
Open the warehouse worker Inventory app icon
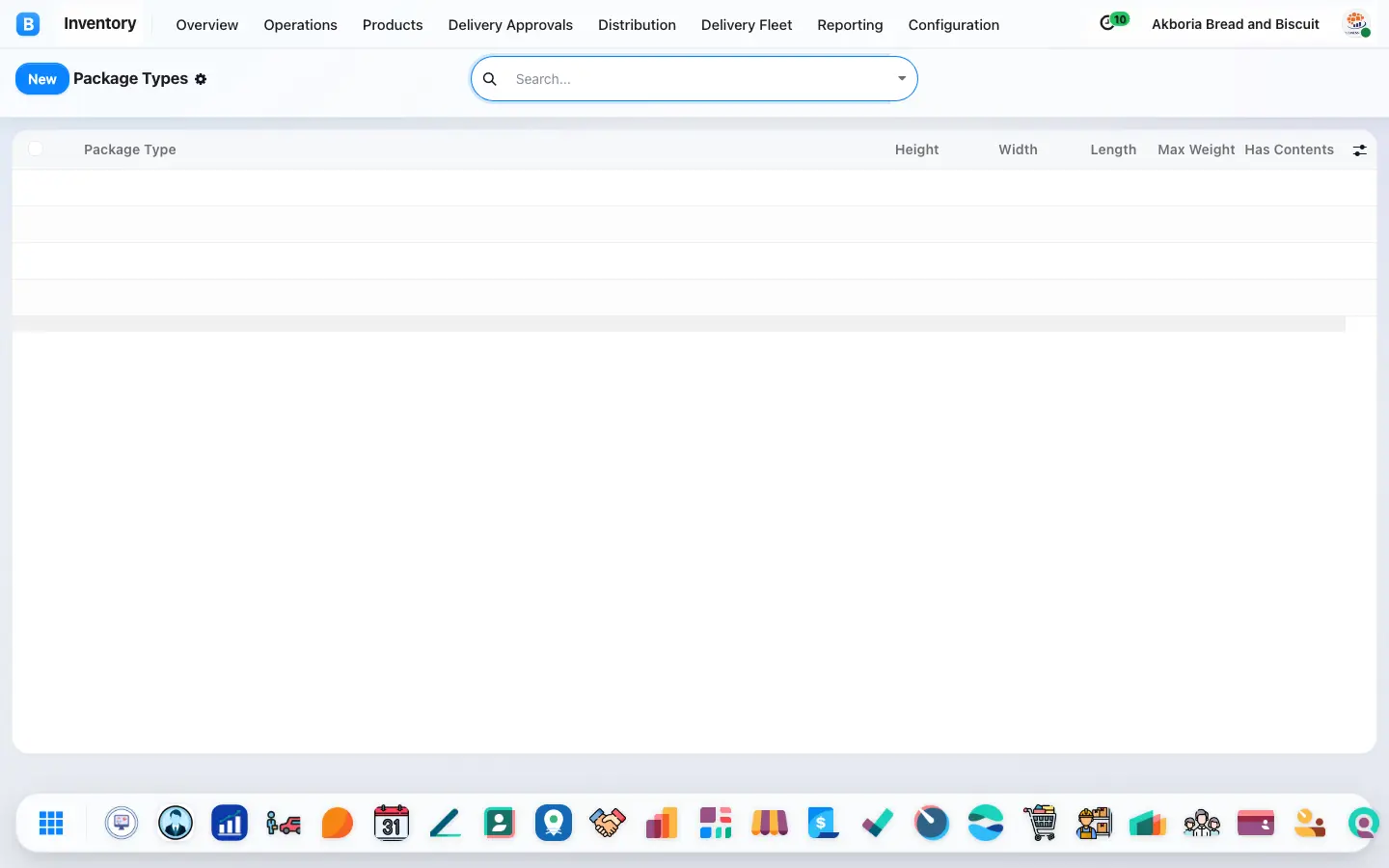tap(1094, 823)
